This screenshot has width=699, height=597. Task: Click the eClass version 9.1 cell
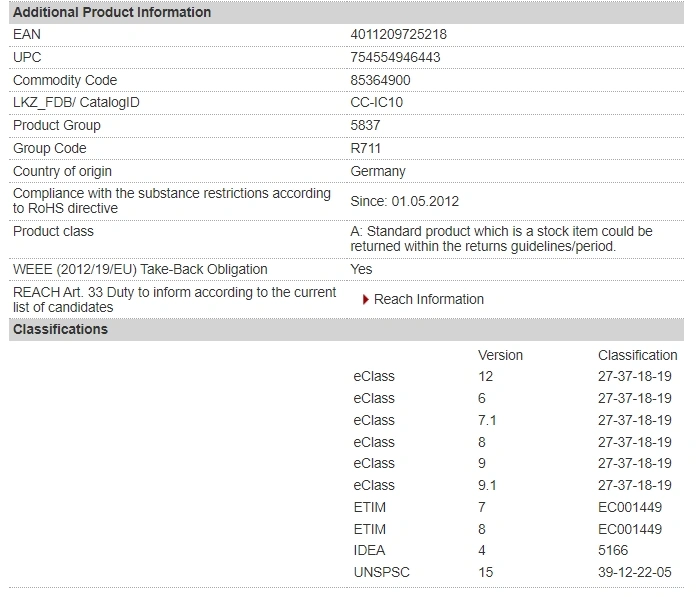tap(487, 485)
